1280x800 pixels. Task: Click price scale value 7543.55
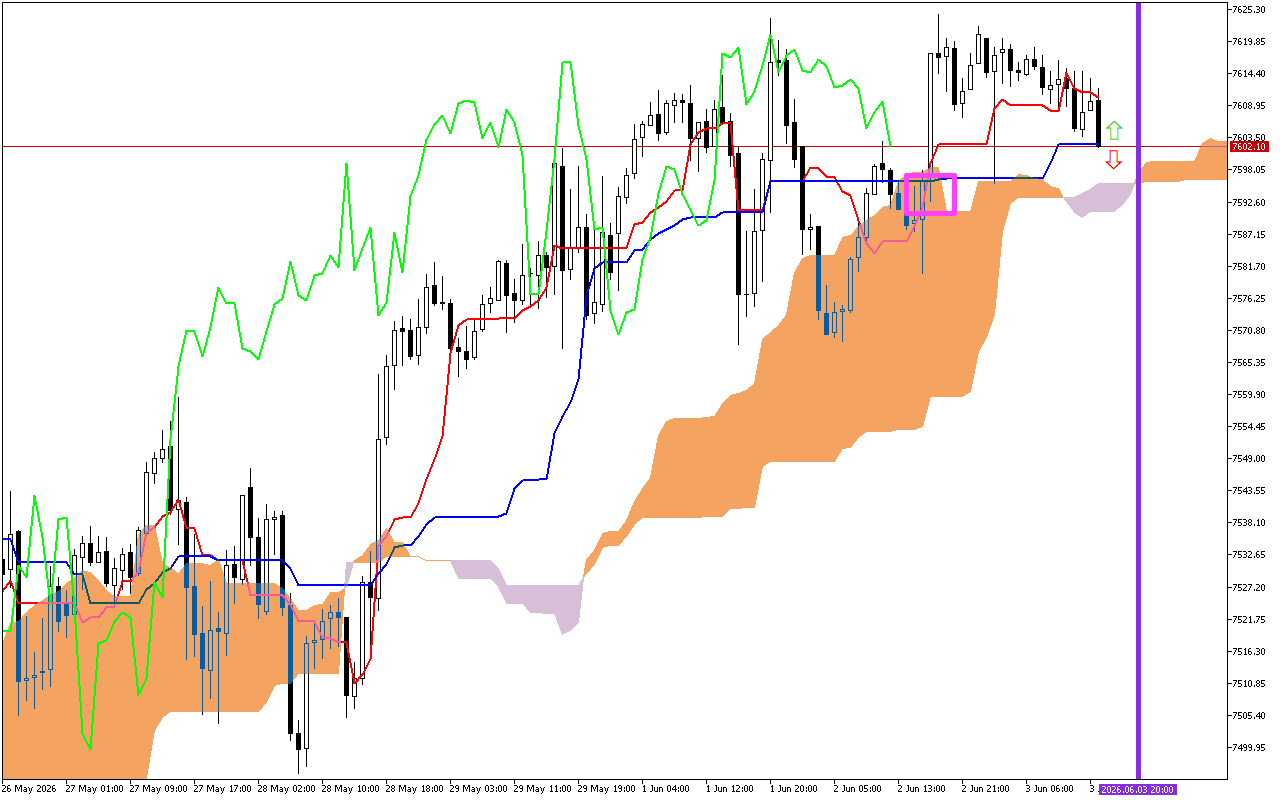[1248, 490]
